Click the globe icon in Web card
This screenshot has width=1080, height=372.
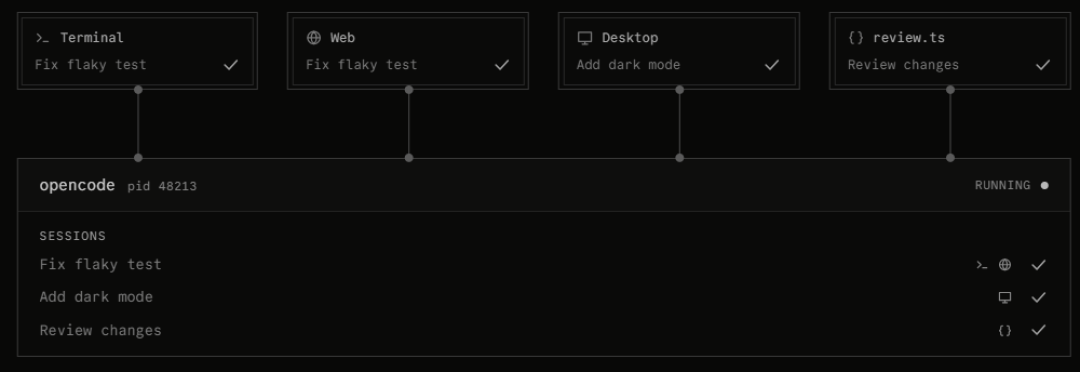tap(313, 38)
